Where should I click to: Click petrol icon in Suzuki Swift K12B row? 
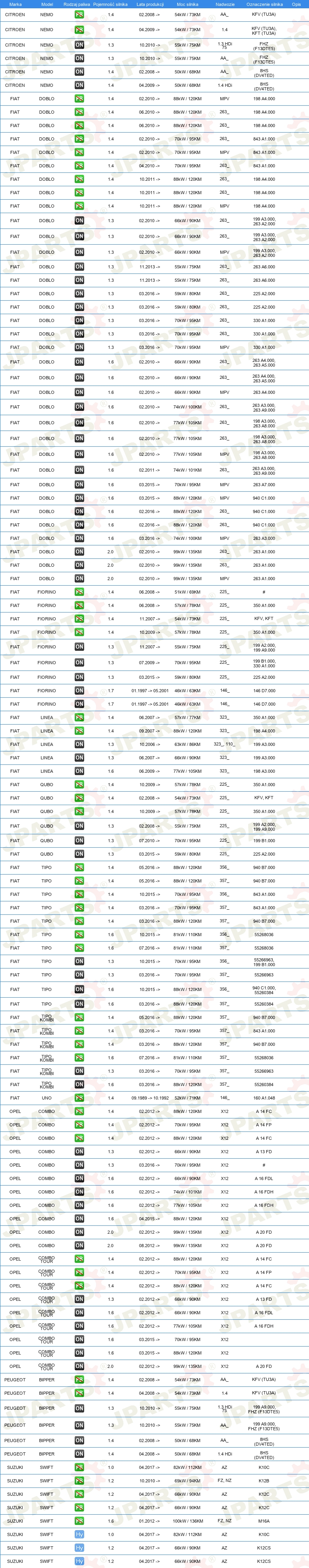79,1480
